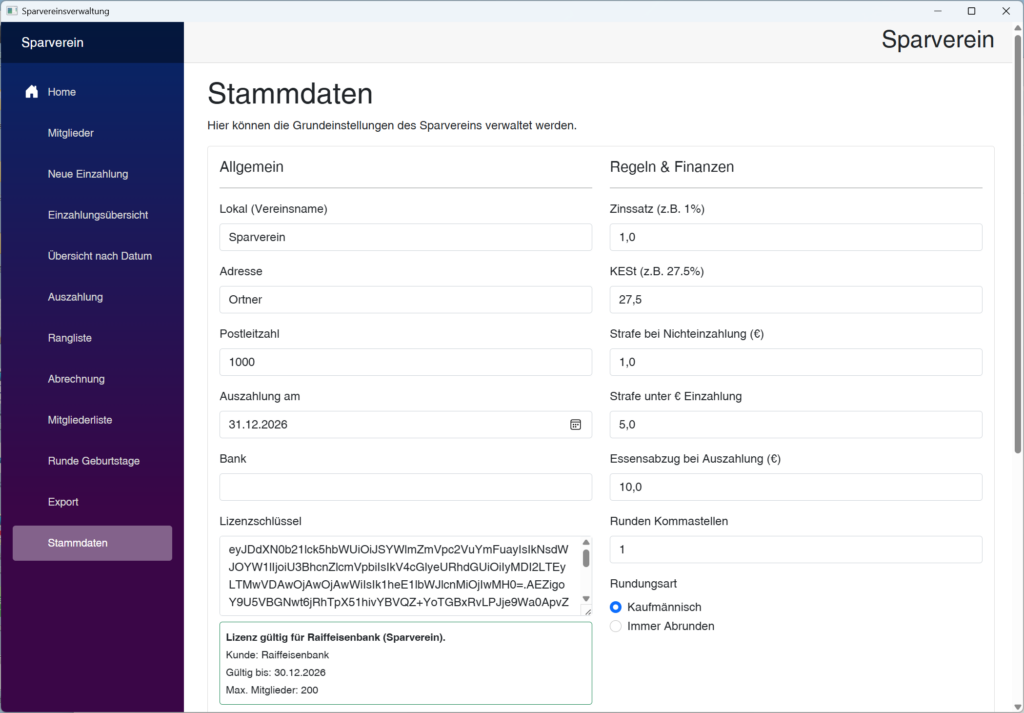Select Kaufmännisch rounding option
Image resolution: width=1024 pixels, height=713 pixels.
(x=616, y=607)
